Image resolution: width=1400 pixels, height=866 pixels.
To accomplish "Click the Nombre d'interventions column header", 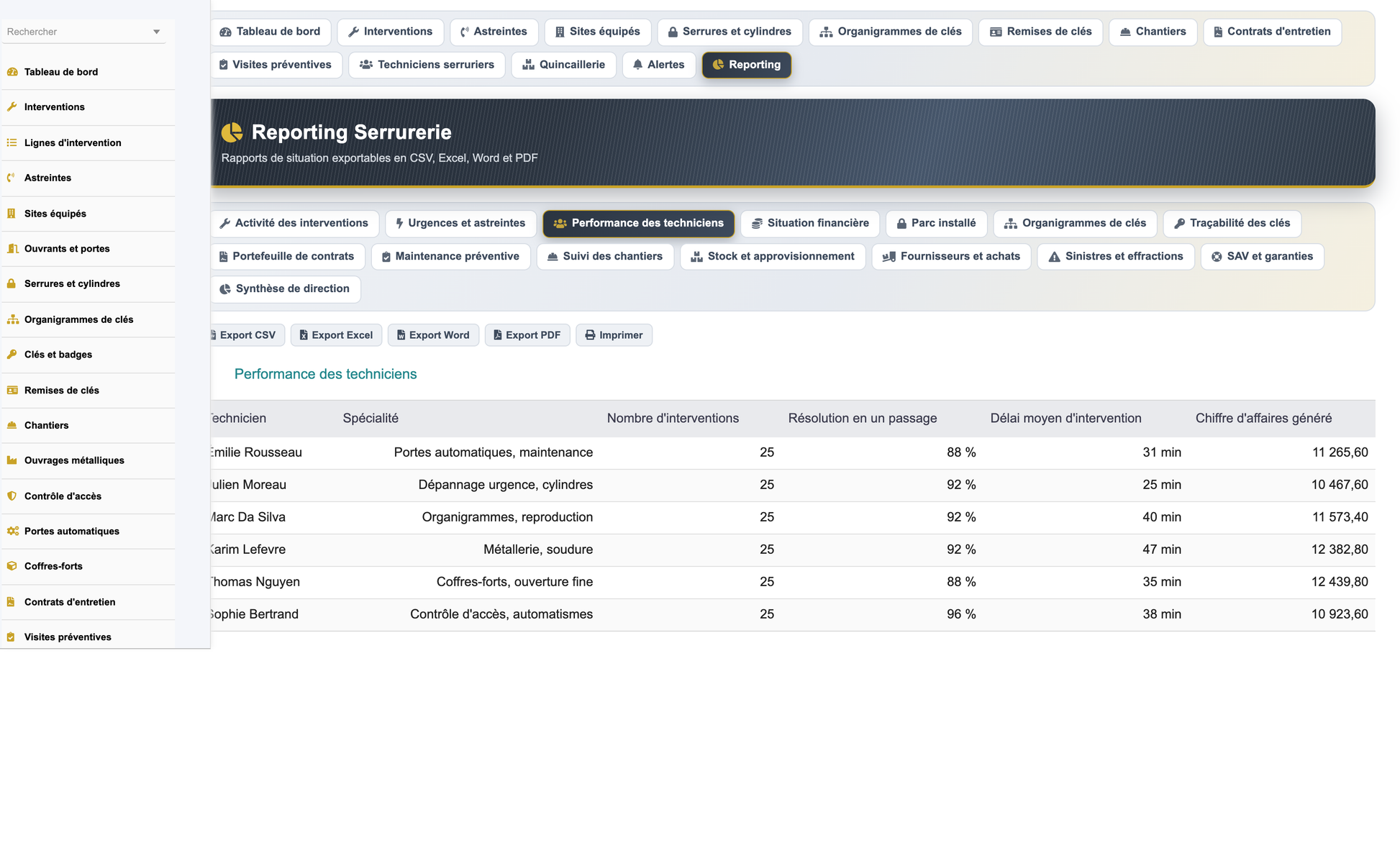I will coord(673,419).
